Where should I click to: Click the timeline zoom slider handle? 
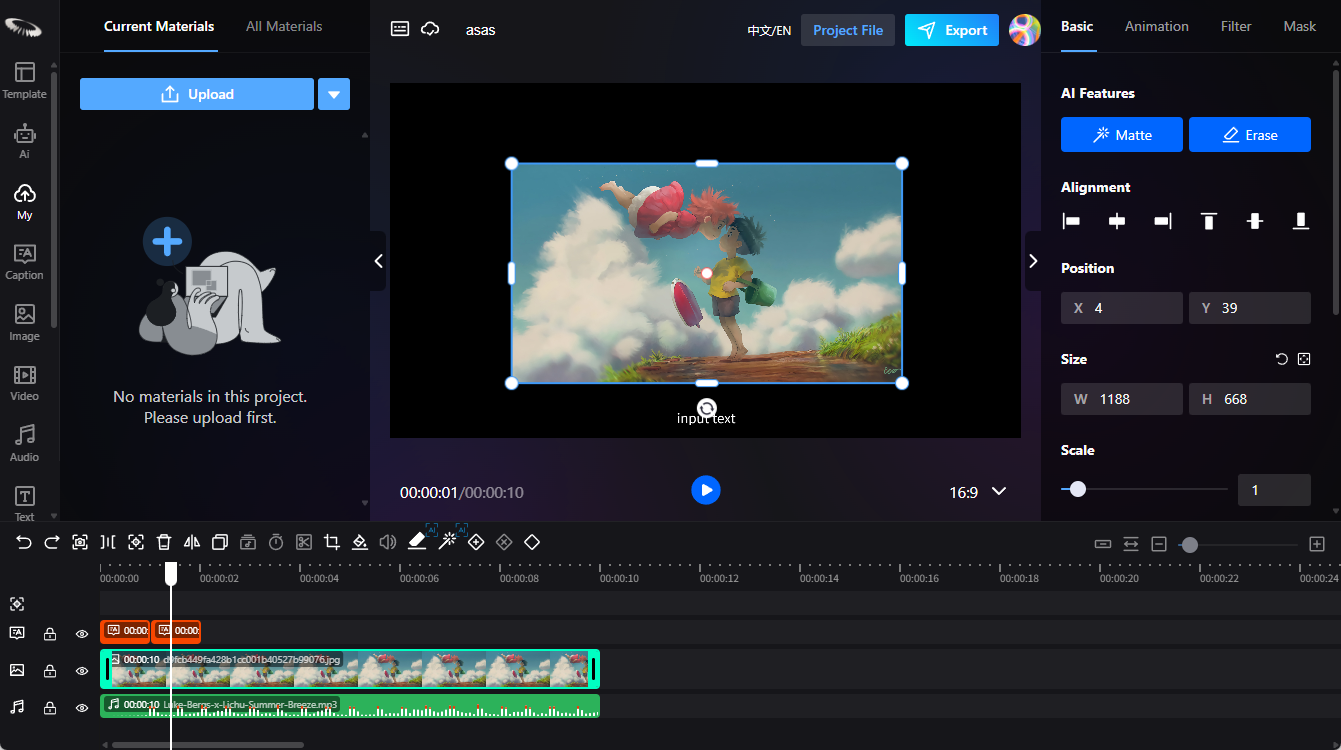pyautogui.click(x=1189, y=544)
